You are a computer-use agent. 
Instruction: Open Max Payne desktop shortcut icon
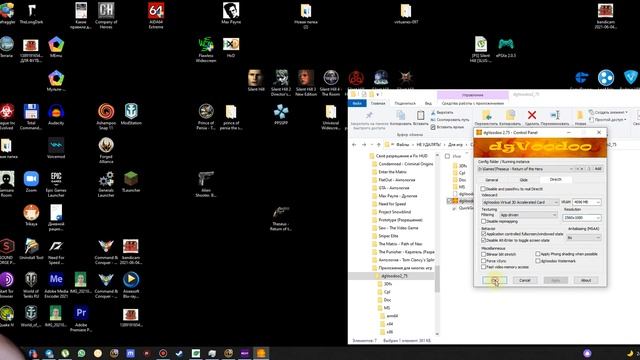(x=231, y=13)
